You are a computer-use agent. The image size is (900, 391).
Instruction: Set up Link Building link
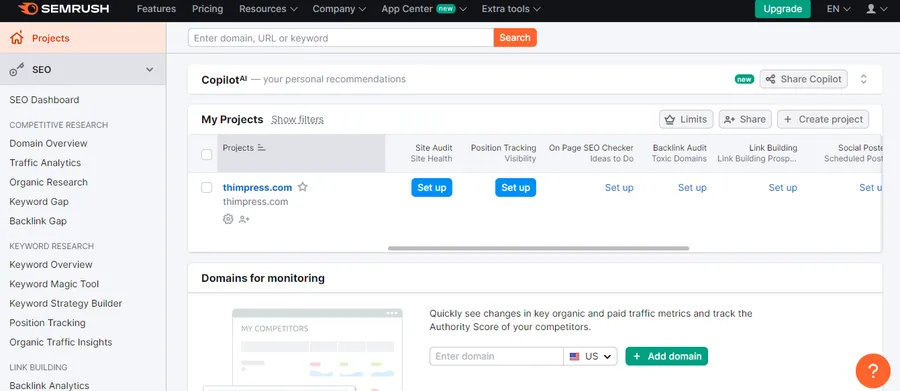coord(783,188)
